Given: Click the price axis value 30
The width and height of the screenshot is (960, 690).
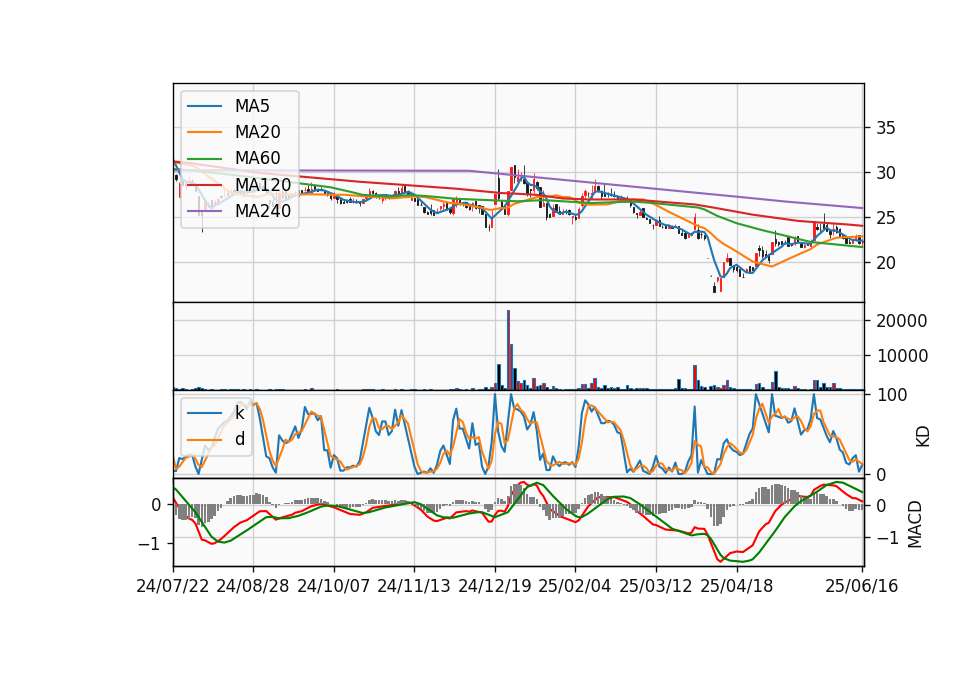Looking at the screenshot, I should click(886, 173).
